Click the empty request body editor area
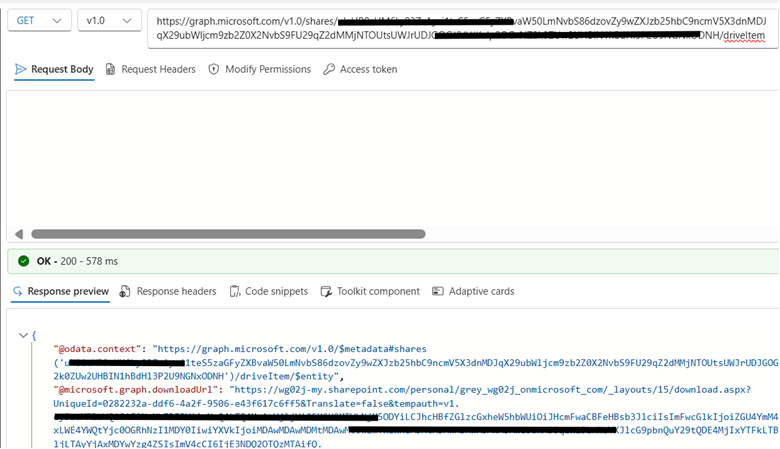Screen dimensions: 780x449 click(x=392, y=158)
